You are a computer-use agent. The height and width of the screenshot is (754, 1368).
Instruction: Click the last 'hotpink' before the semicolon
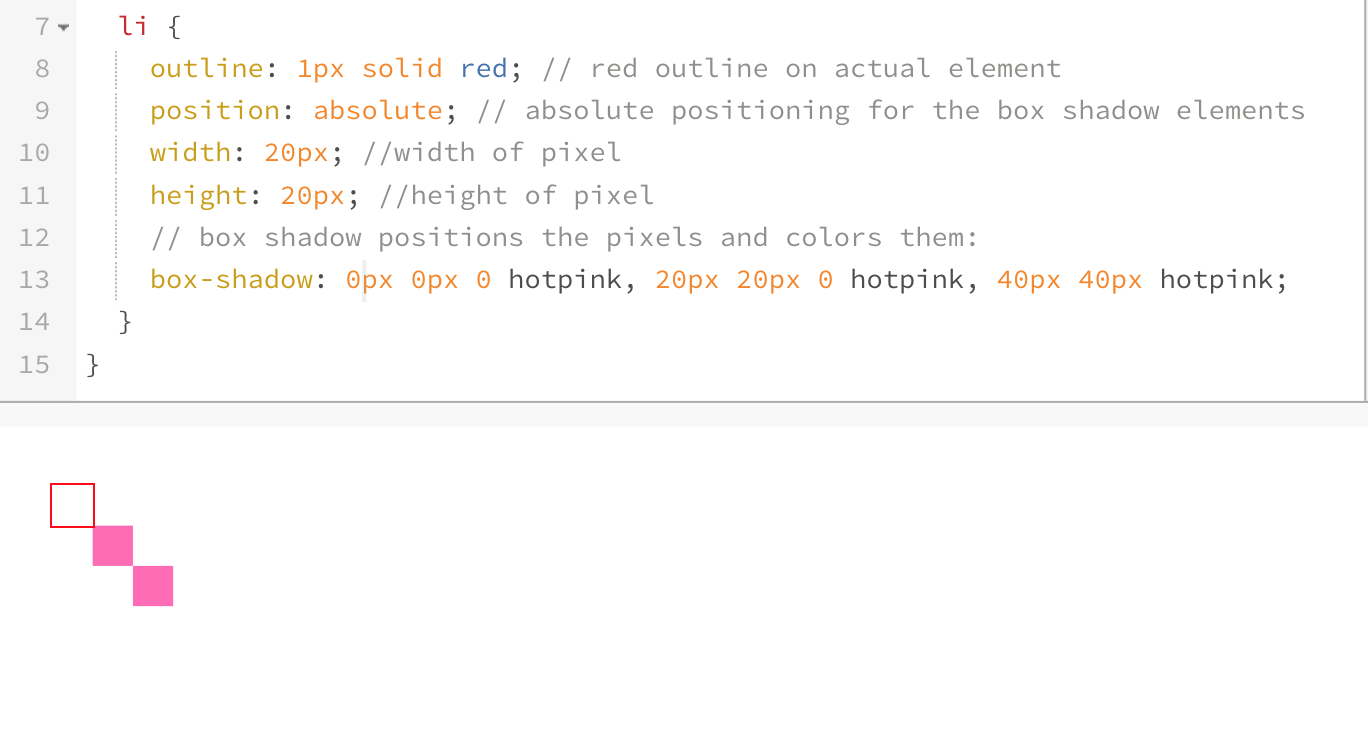click(1216, 279)
